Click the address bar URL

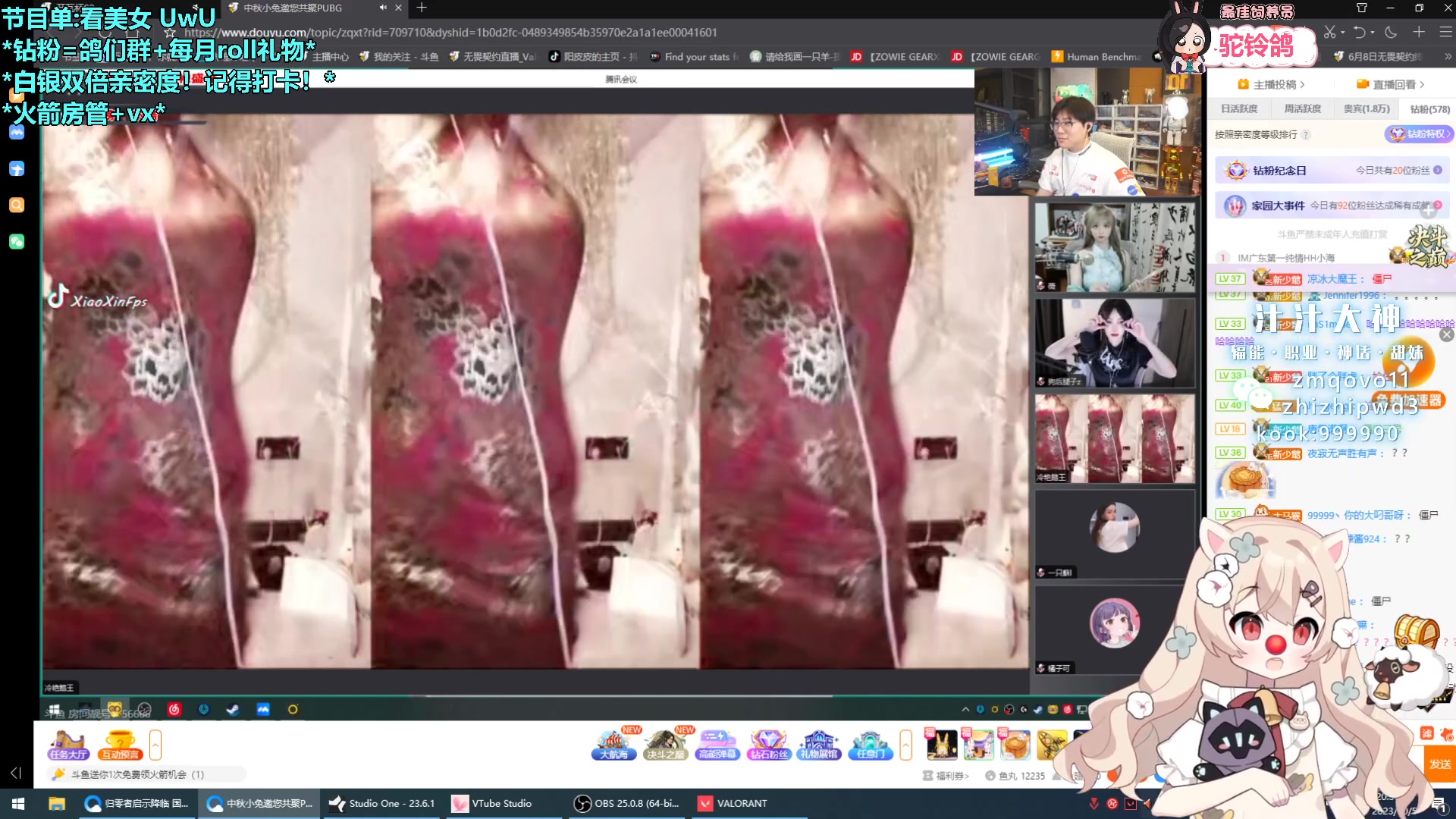(450, 33)
